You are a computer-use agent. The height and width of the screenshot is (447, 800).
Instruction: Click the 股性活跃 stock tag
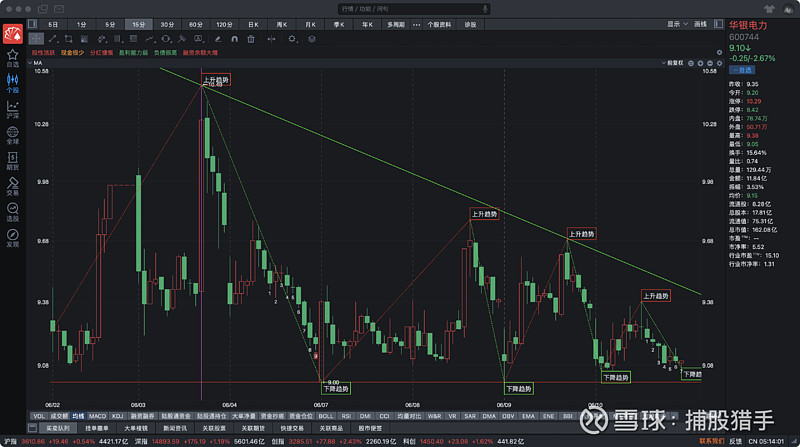pyautogui.click(x=43, y=53)
